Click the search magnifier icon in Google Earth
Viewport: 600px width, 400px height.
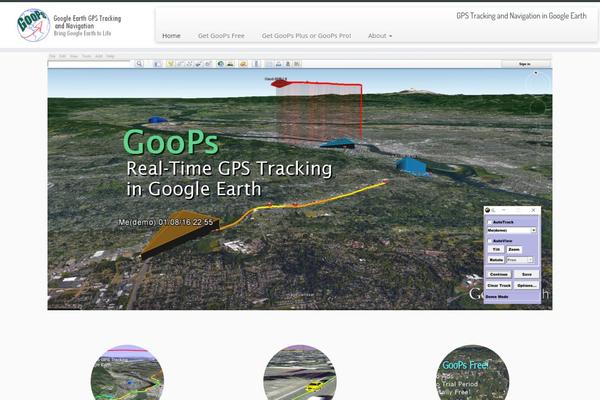[x=140, y=64]
